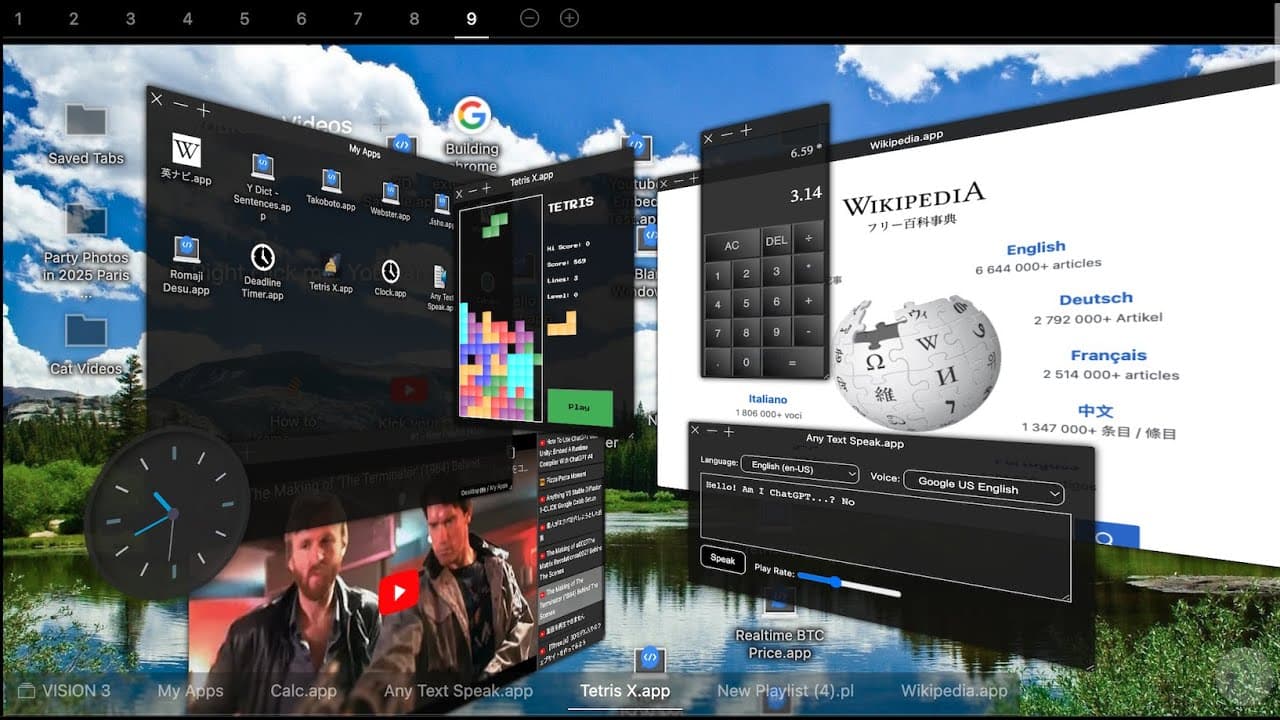Switch to workspace 5

click(x=244, y=18)
